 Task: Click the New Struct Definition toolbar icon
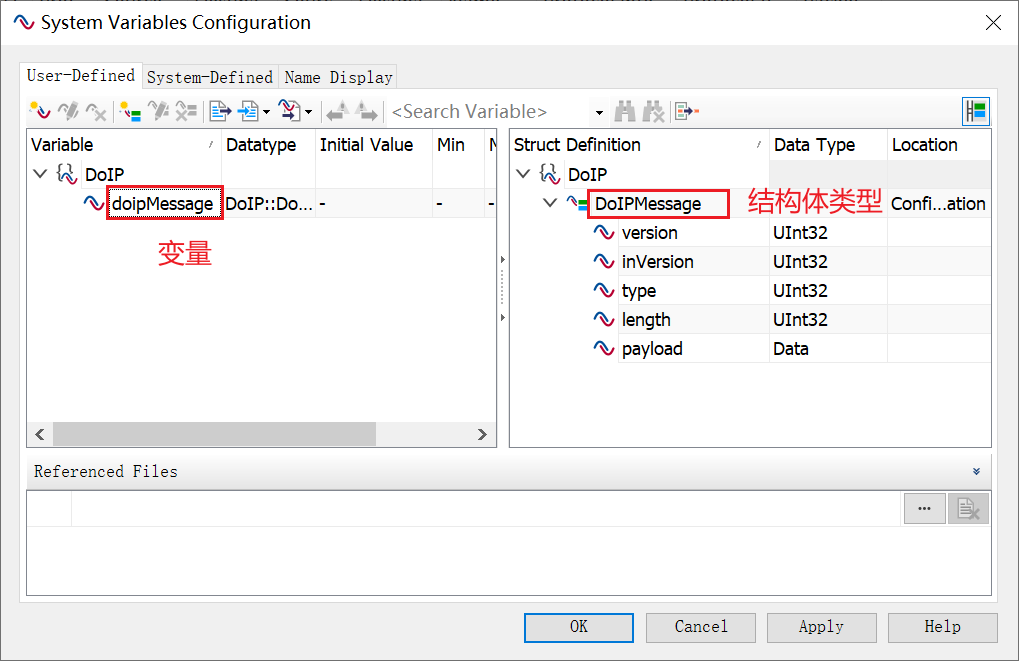129,111
